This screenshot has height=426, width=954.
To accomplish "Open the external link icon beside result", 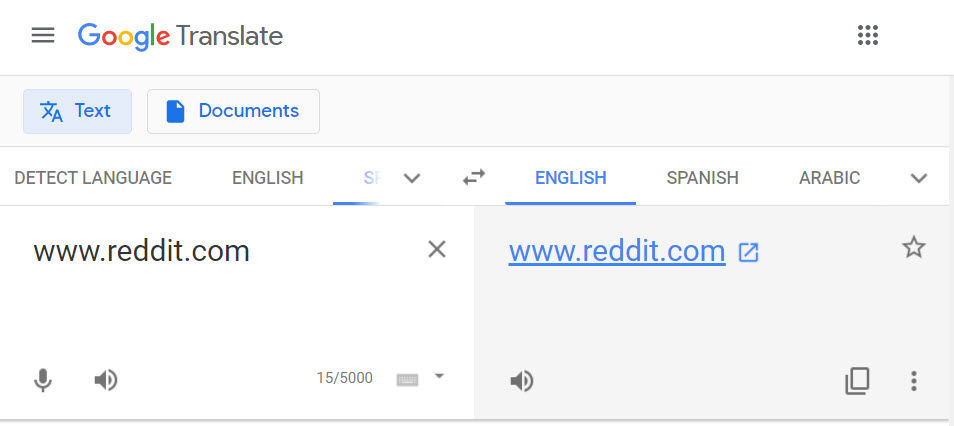I will coord(748,252).
